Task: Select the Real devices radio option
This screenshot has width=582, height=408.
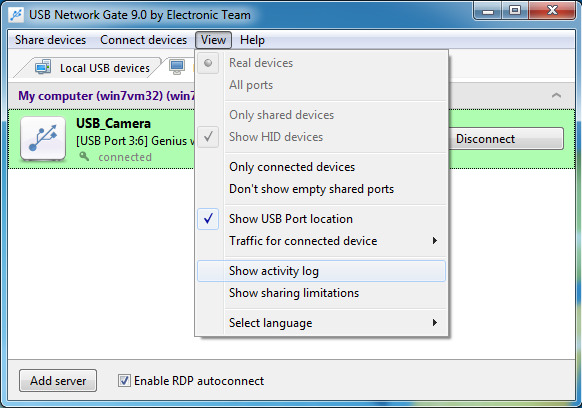Action: coord(321,63)
